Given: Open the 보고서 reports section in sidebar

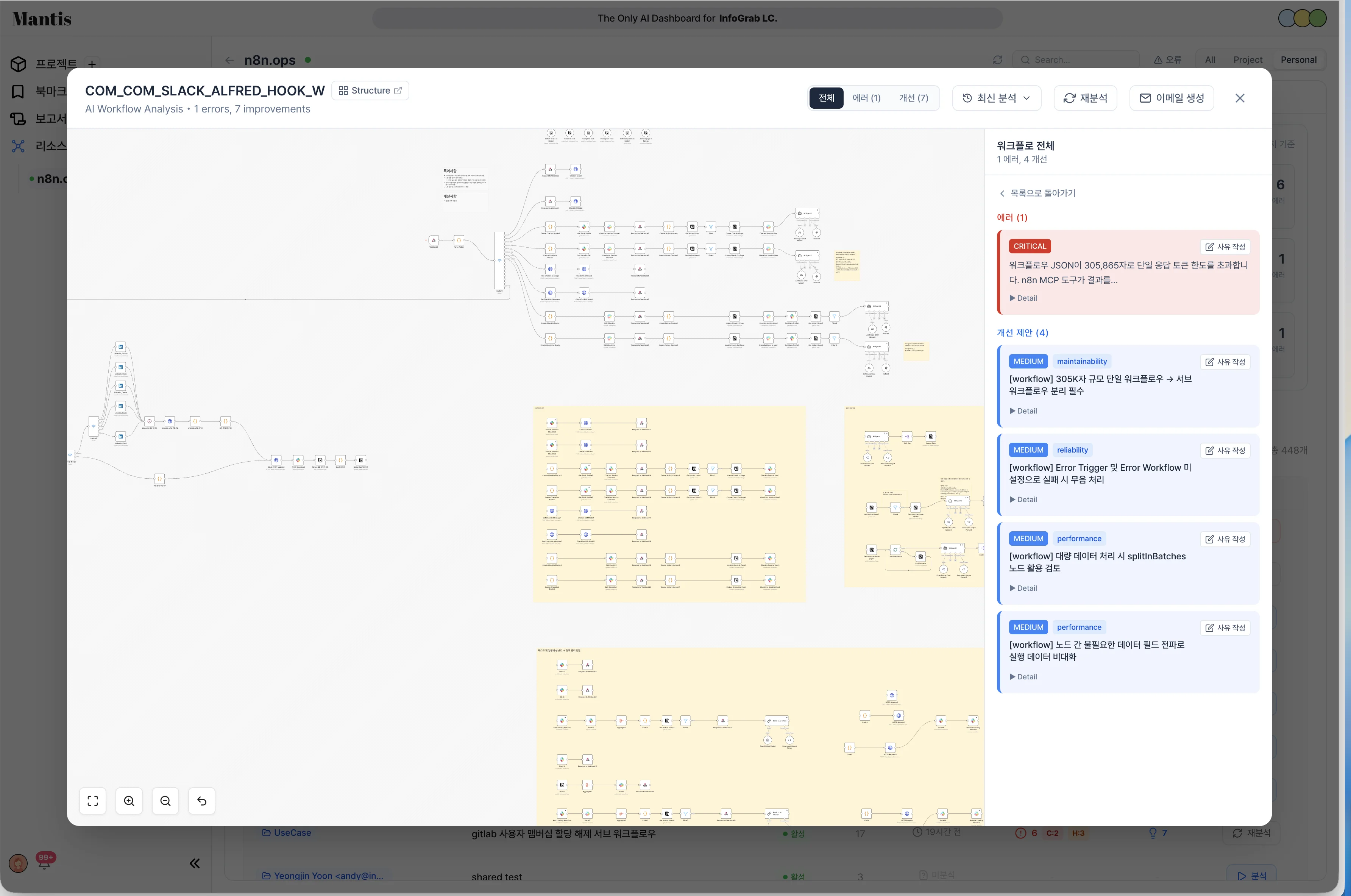Looking at the screenshot, I should (18, 119).
